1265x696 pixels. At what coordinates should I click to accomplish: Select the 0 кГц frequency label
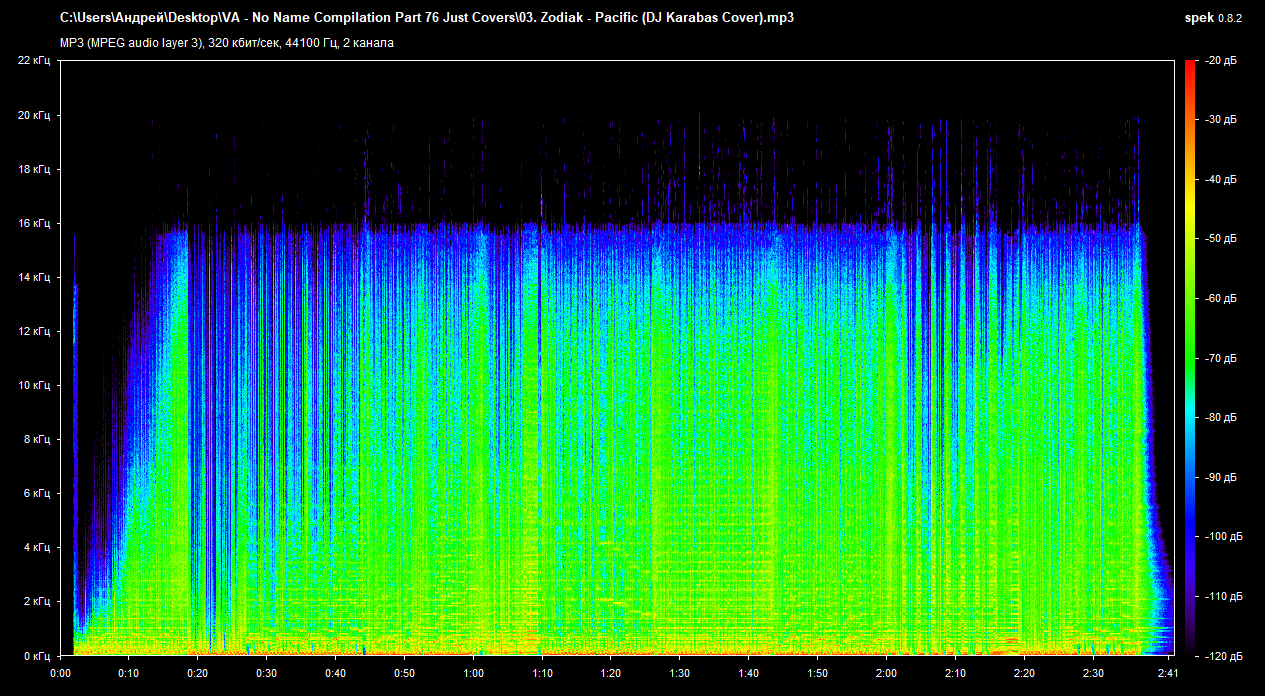pyautogui.click(x=37, y=655)
